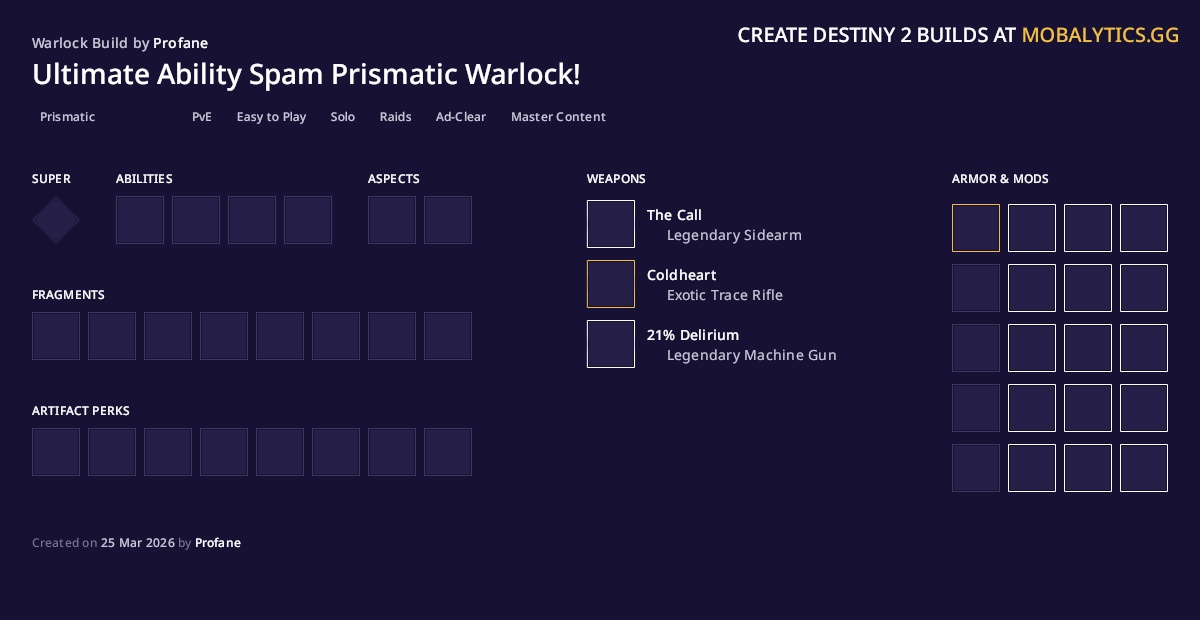Click the 'Warlock Build by' text

(x=91, y=43)
